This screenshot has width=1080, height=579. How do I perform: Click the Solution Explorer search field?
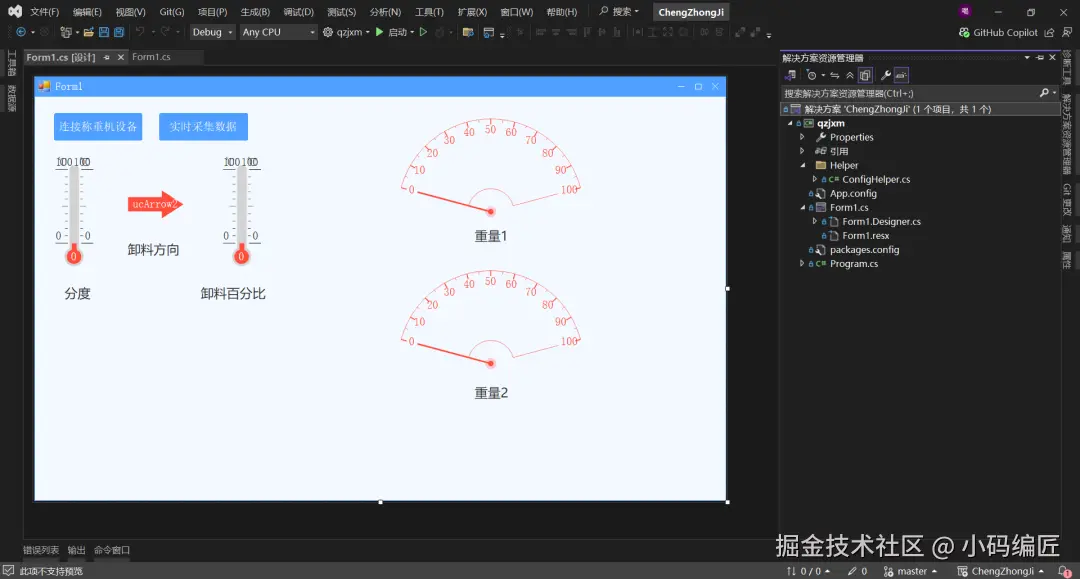tap(909, 93)
